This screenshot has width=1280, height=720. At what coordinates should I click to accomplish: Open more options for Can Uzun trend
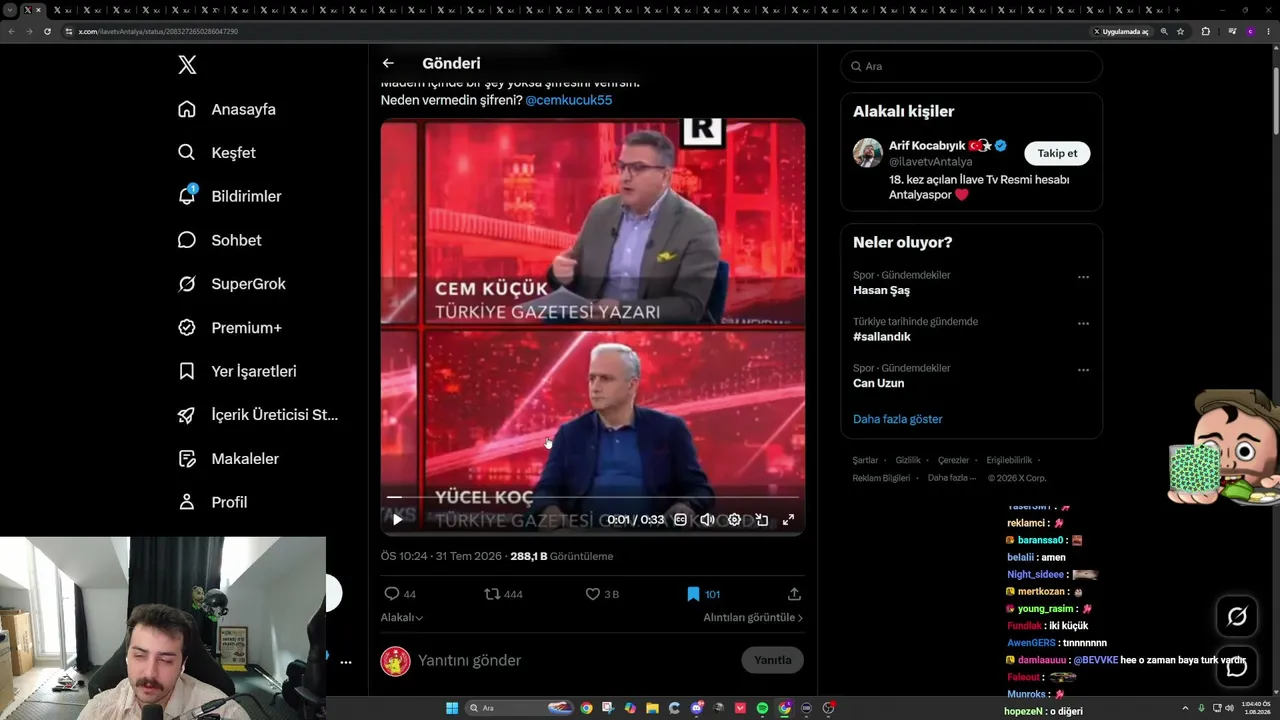(x=1083, y=370)
